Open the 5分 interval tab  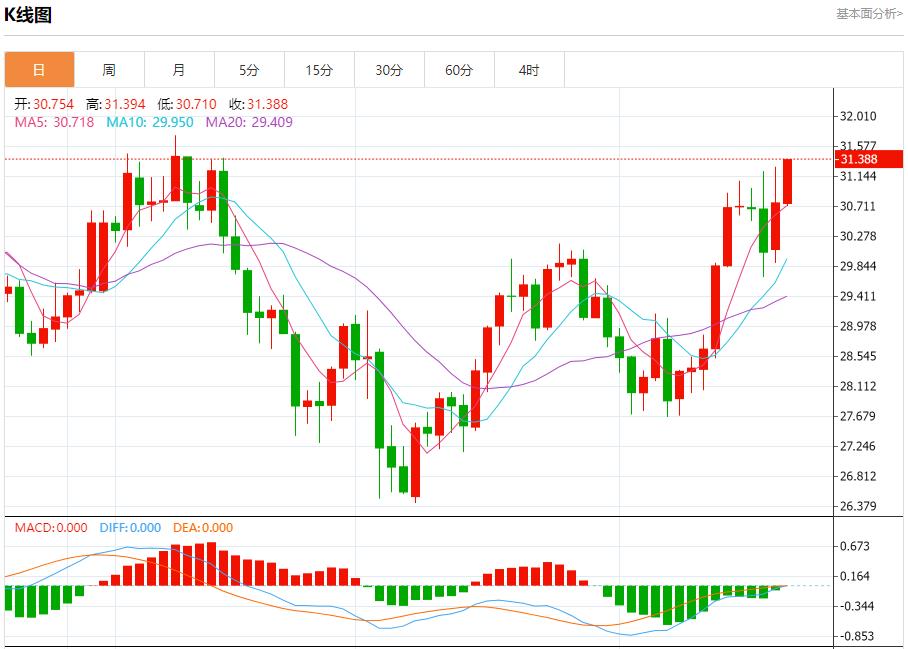249,70
